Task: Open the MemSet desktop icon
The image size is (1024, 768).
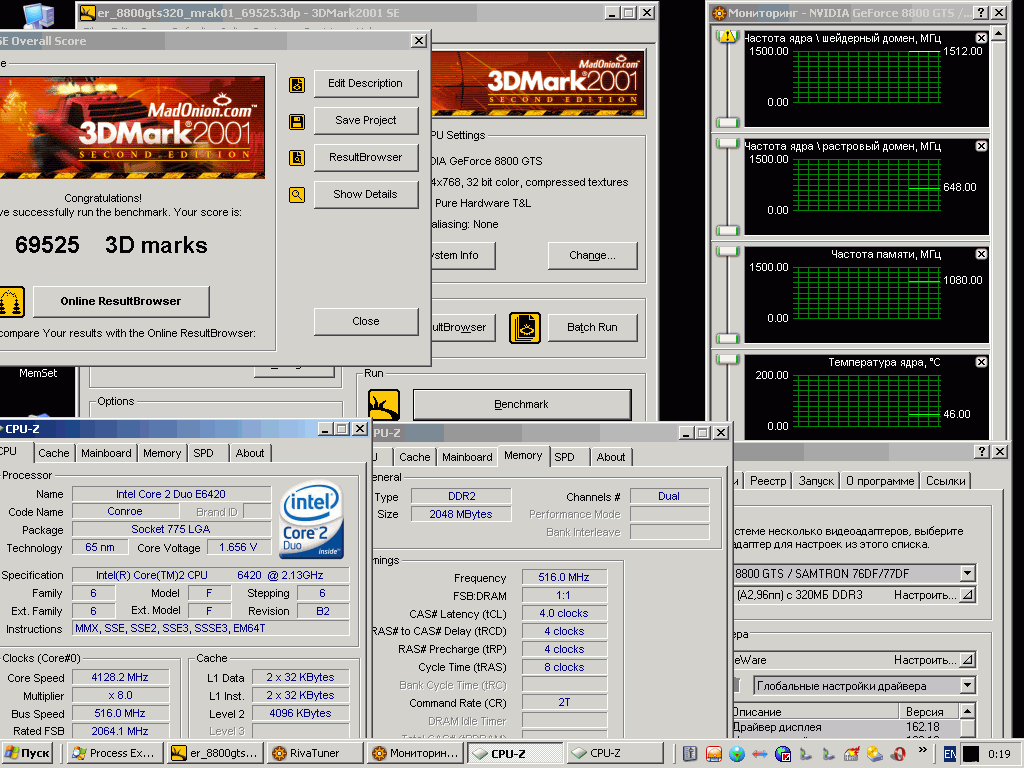Action: [x=38, y=373]
